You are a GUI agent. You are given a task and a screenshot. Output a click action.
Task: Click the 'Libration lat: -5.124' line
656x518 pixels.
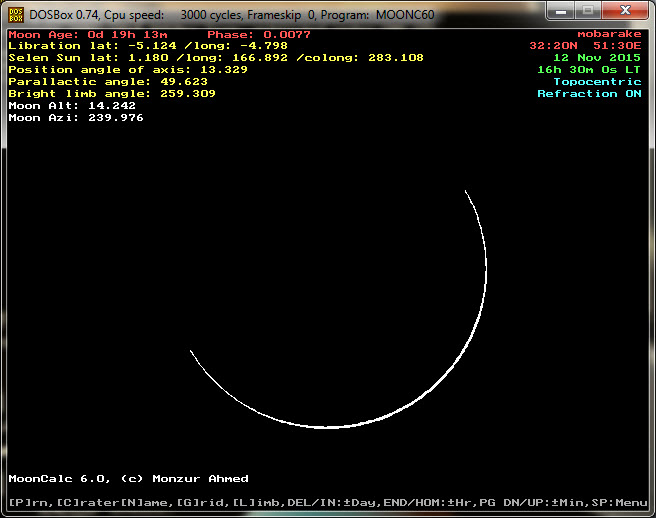92,46
